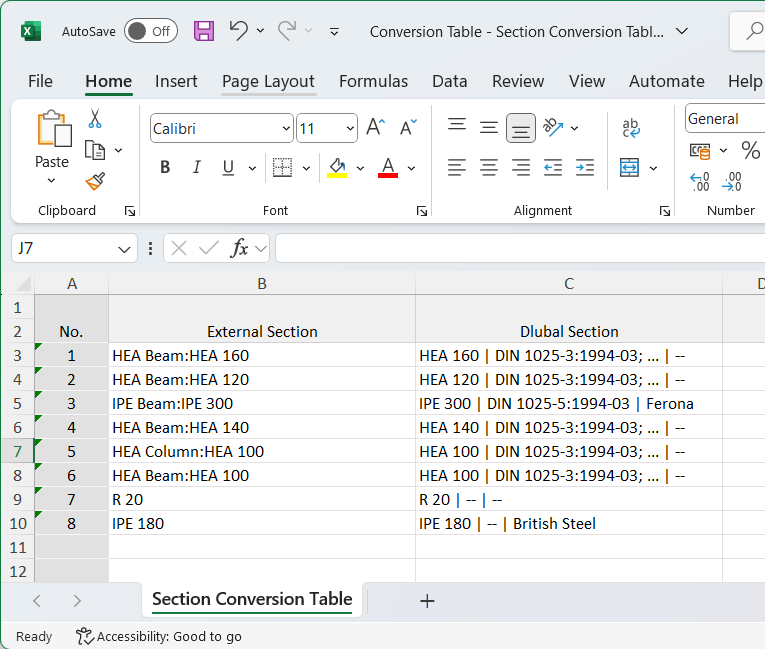The image size is (765, 649).
Task: Open the Undo history dropdown
Action: pos(261,31)
